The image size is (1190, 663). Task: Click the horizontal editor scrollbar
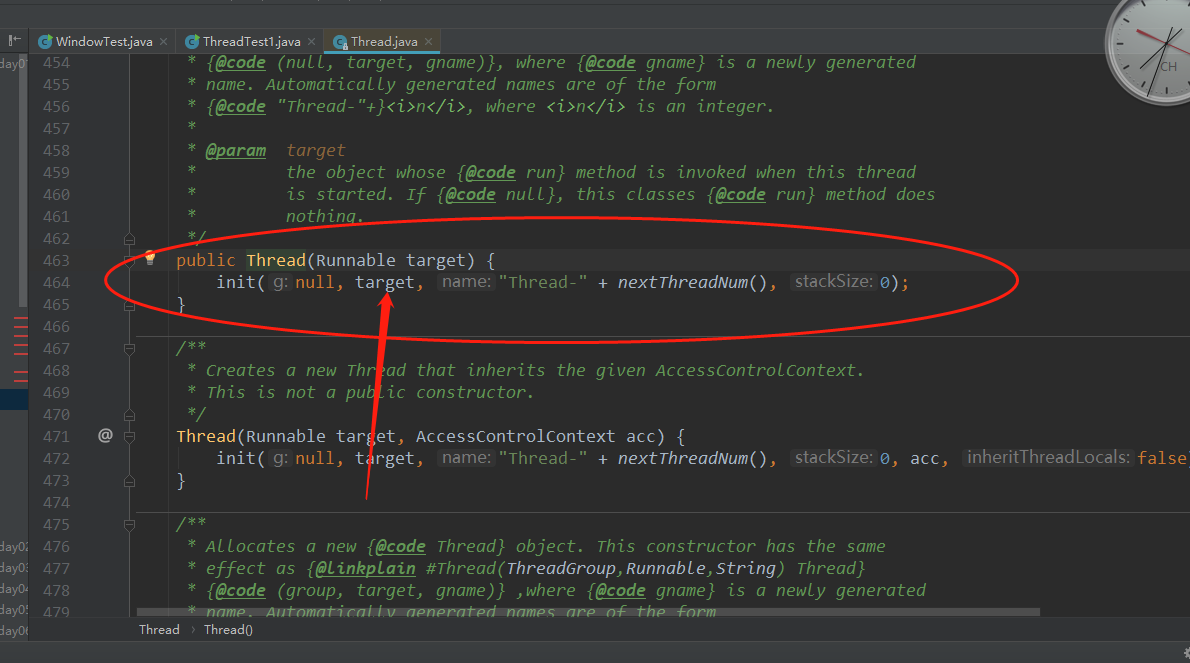click(x=588, y=611)
